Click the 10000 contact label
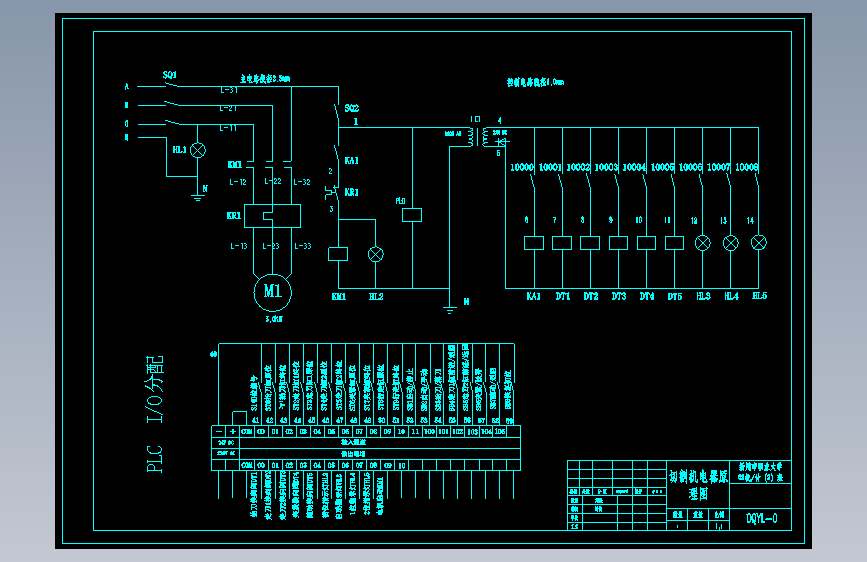This screenshot has width=867, height=562. 521,167
